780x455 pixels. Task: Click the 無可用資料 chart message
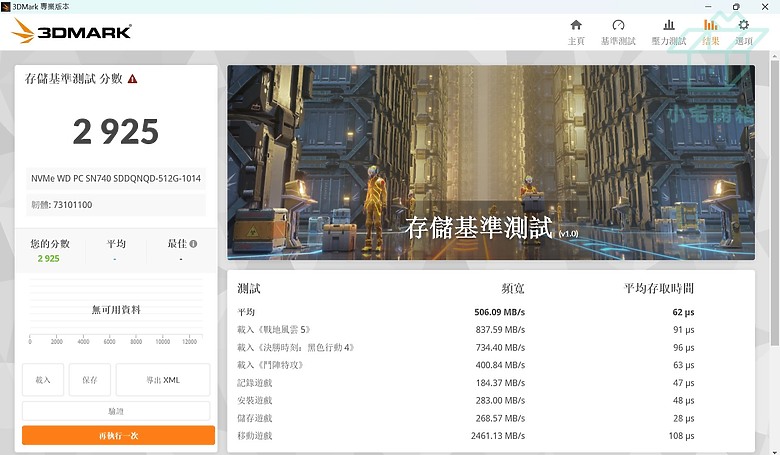(x=116, y=310)
